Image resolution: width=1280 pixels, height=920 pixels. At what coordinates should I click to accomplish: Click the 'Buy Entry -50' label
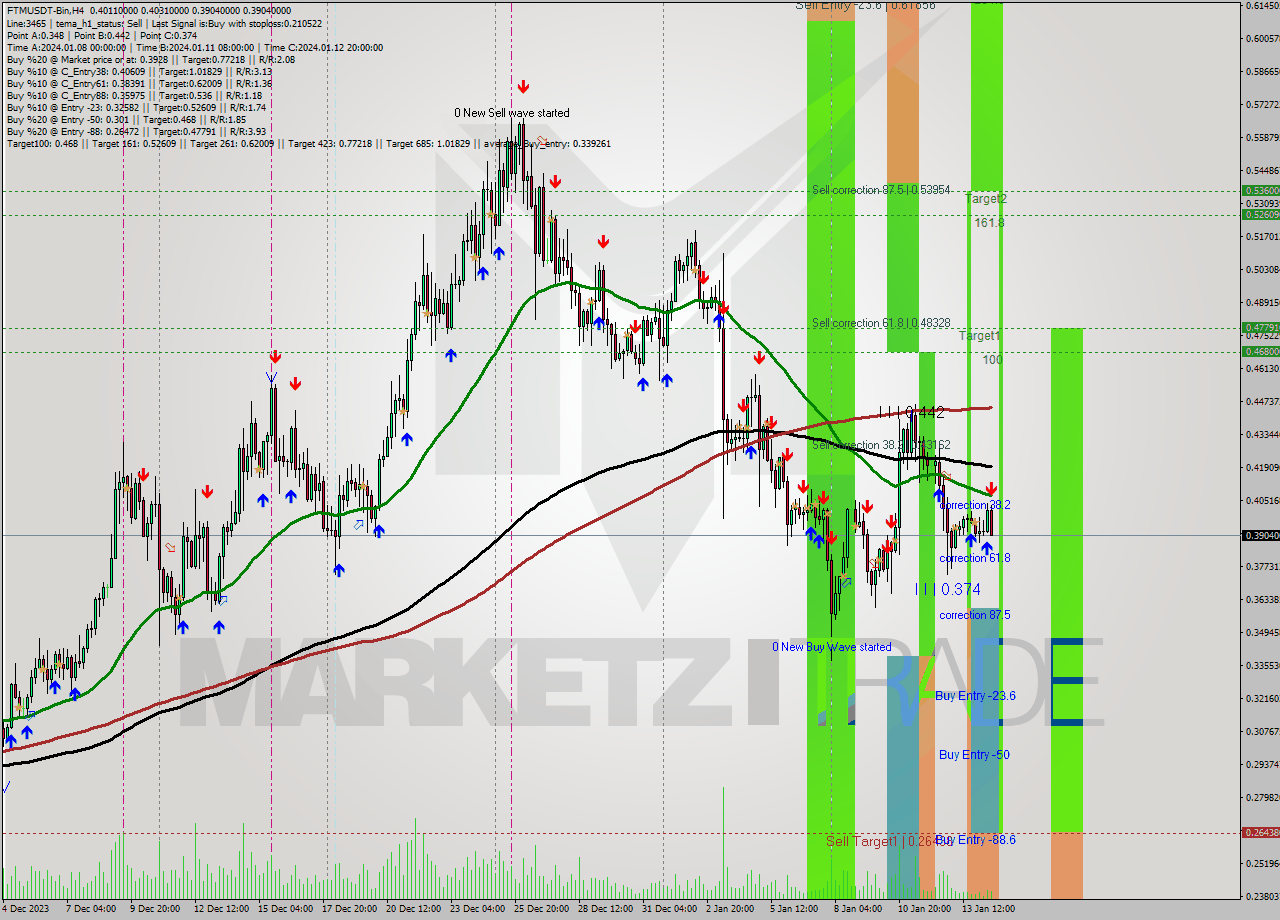pyautogui.click(x=974, y=755)
